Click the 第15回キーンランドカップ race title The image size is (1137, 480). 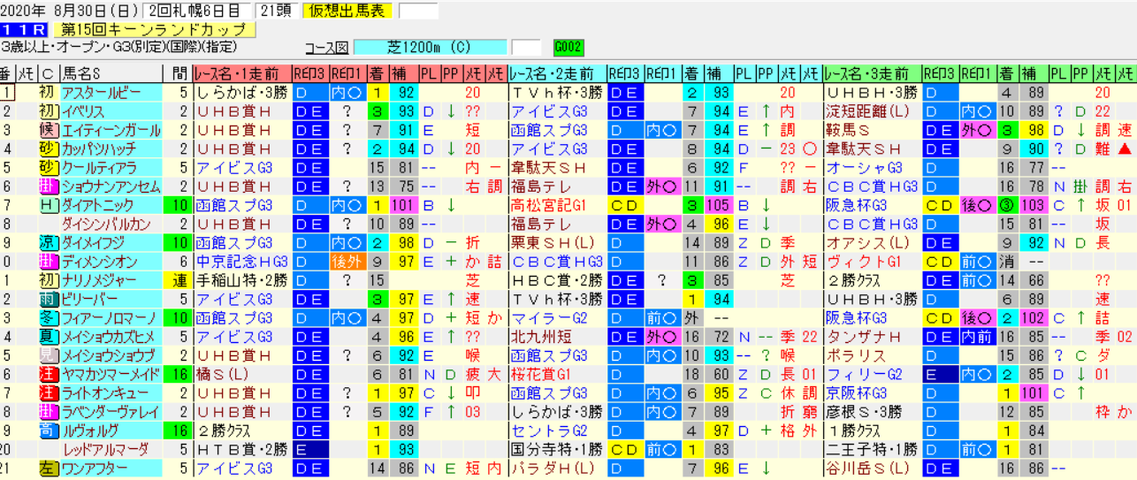click(154, 30)
